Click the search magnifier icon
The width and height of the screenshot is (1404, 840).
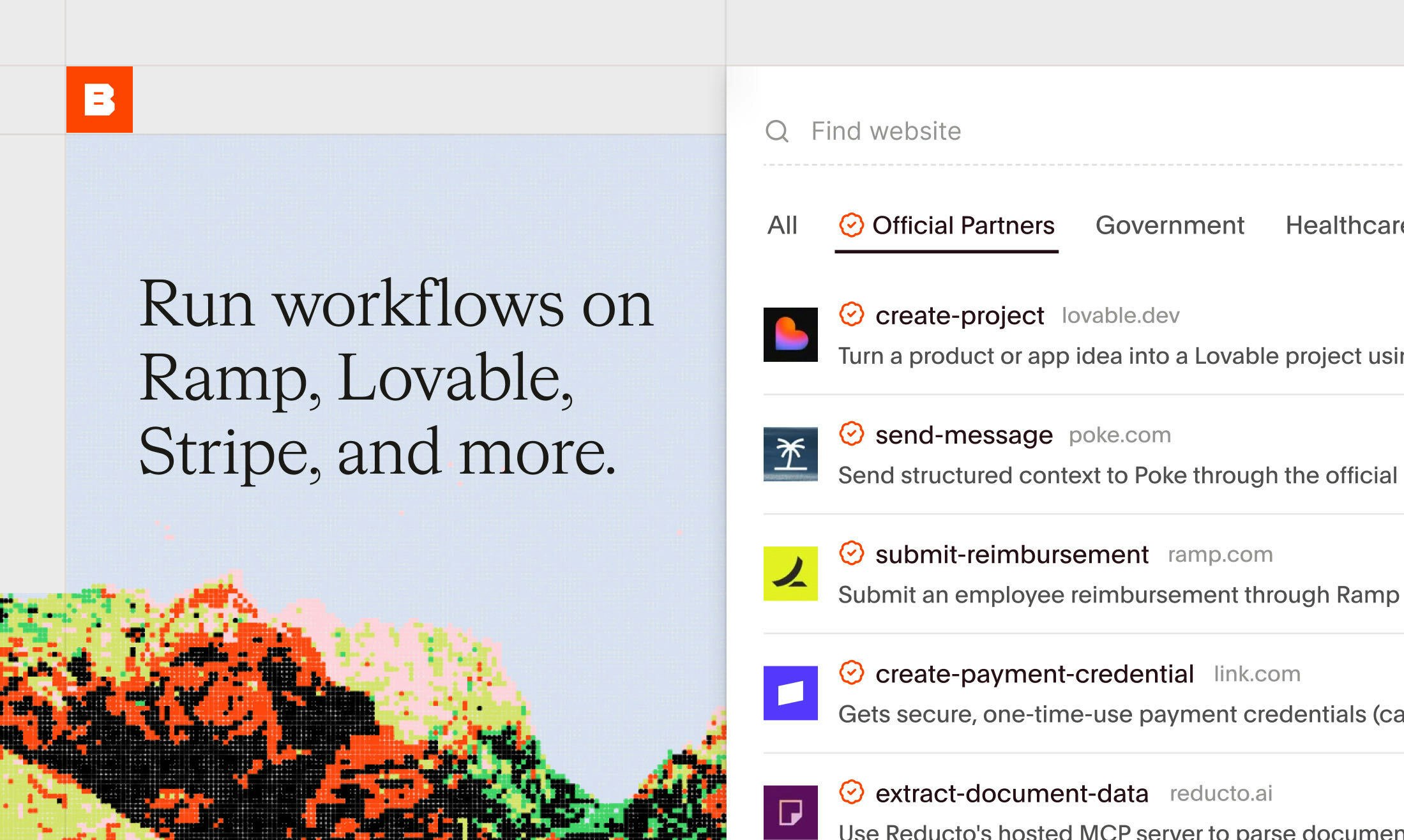pos(777,131)
